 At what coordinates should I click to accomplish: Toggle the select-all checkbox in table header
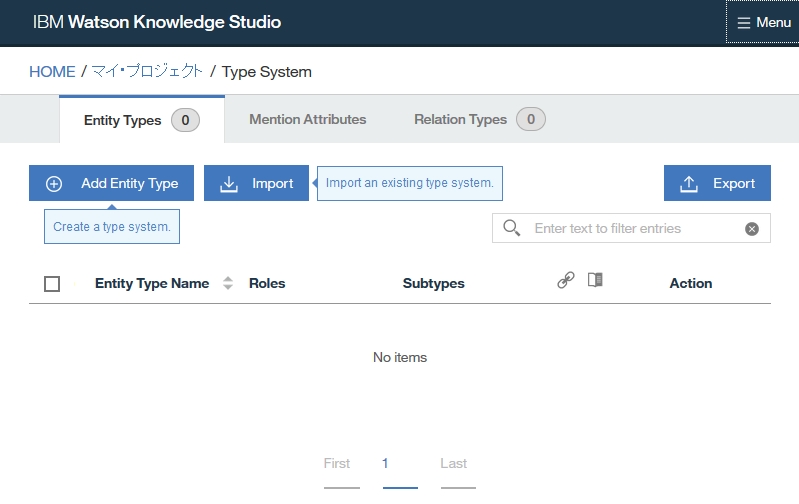click(x=52, y=284)
